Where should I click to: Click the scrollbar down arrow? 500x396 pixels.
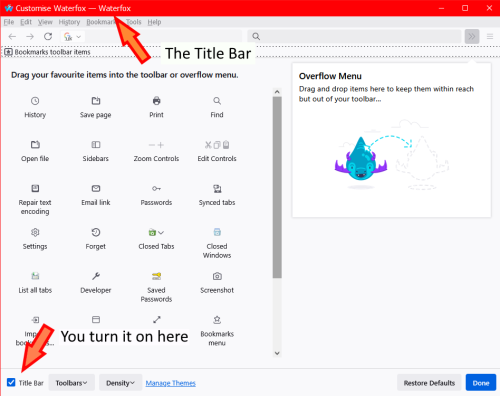tap(277, 353)
